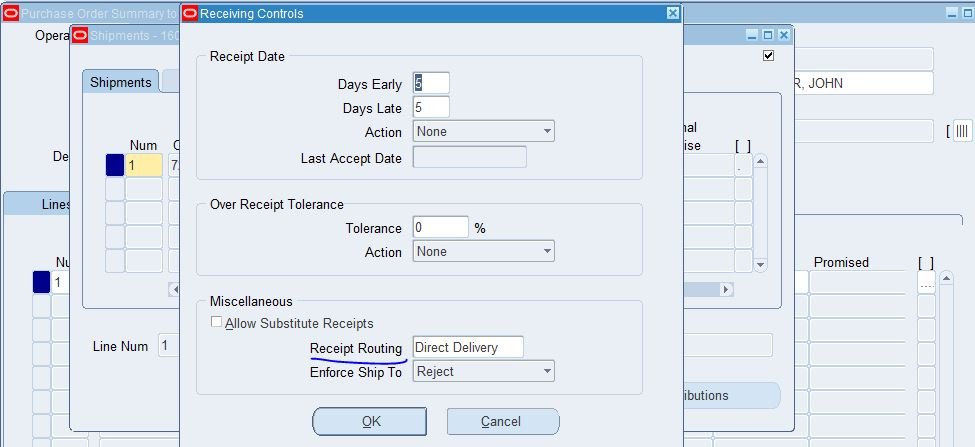The height and width of the screenshot is (447, 975).
Task: Click the Enforce Ship To label
Action: click(x=356, y=372)
